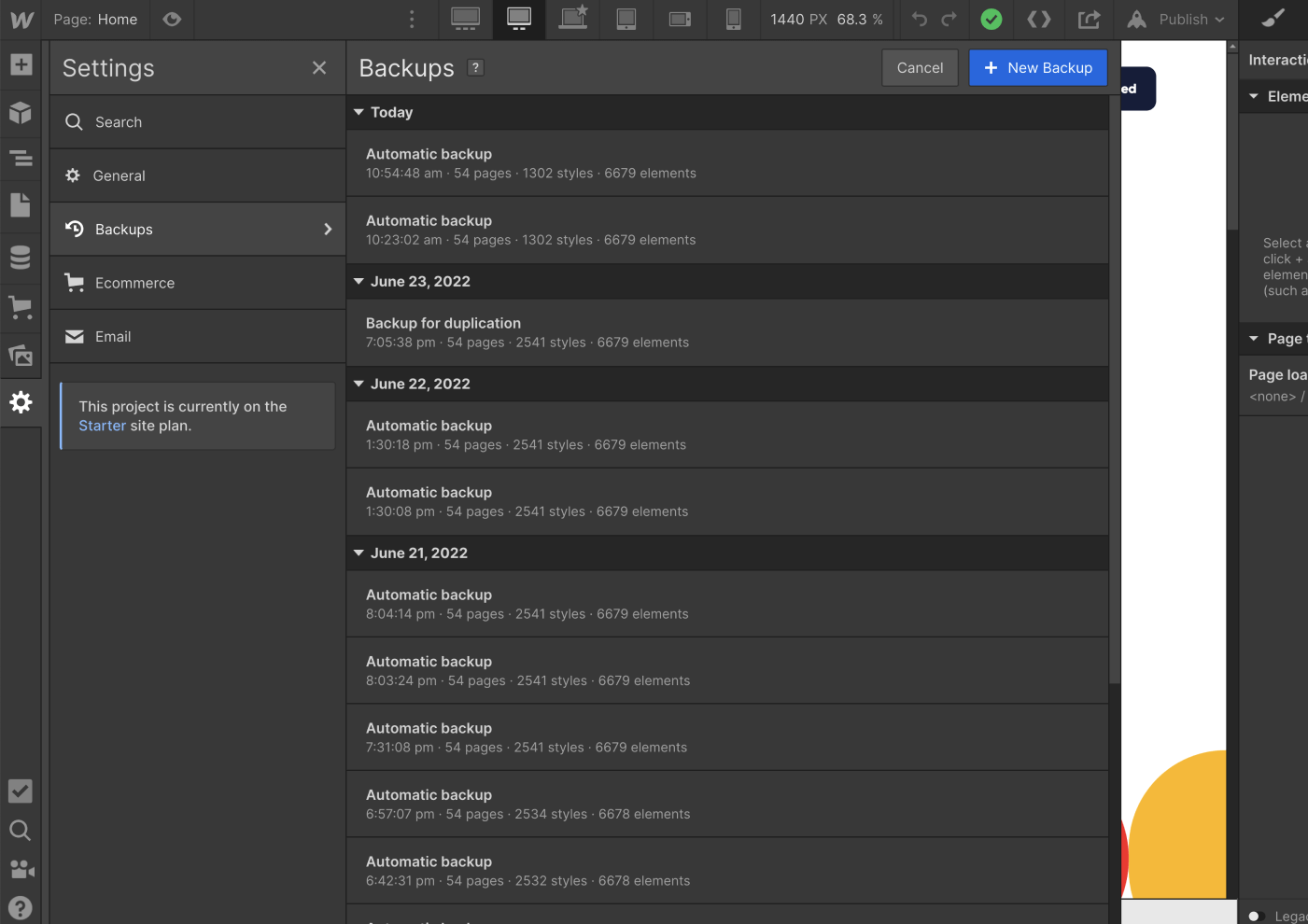
Task: Switch to the Email settings section
Action: [x=113, y=336]
